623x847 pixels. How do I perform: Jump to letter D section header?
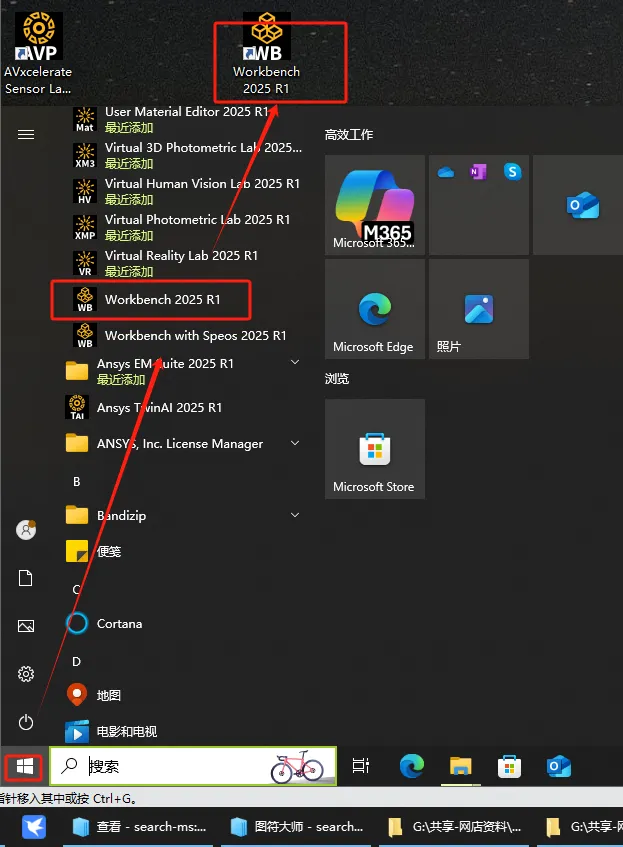(77, 662)
